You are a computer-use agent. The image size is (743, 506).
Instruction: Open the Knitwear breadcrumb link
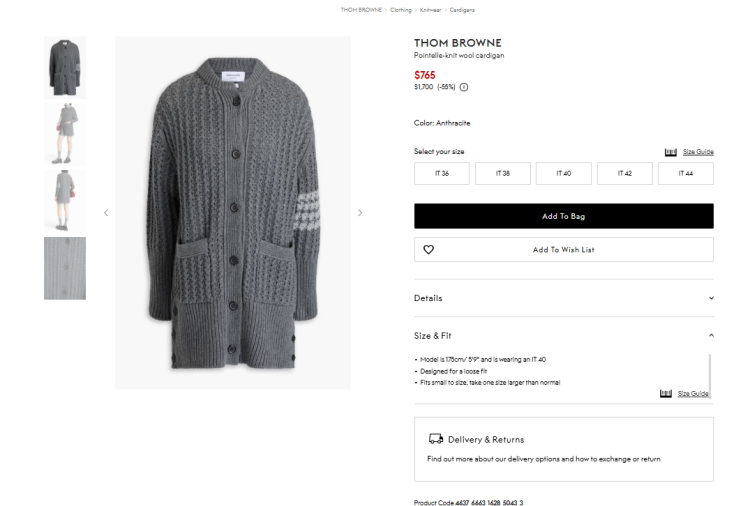[x=431, y=9]
